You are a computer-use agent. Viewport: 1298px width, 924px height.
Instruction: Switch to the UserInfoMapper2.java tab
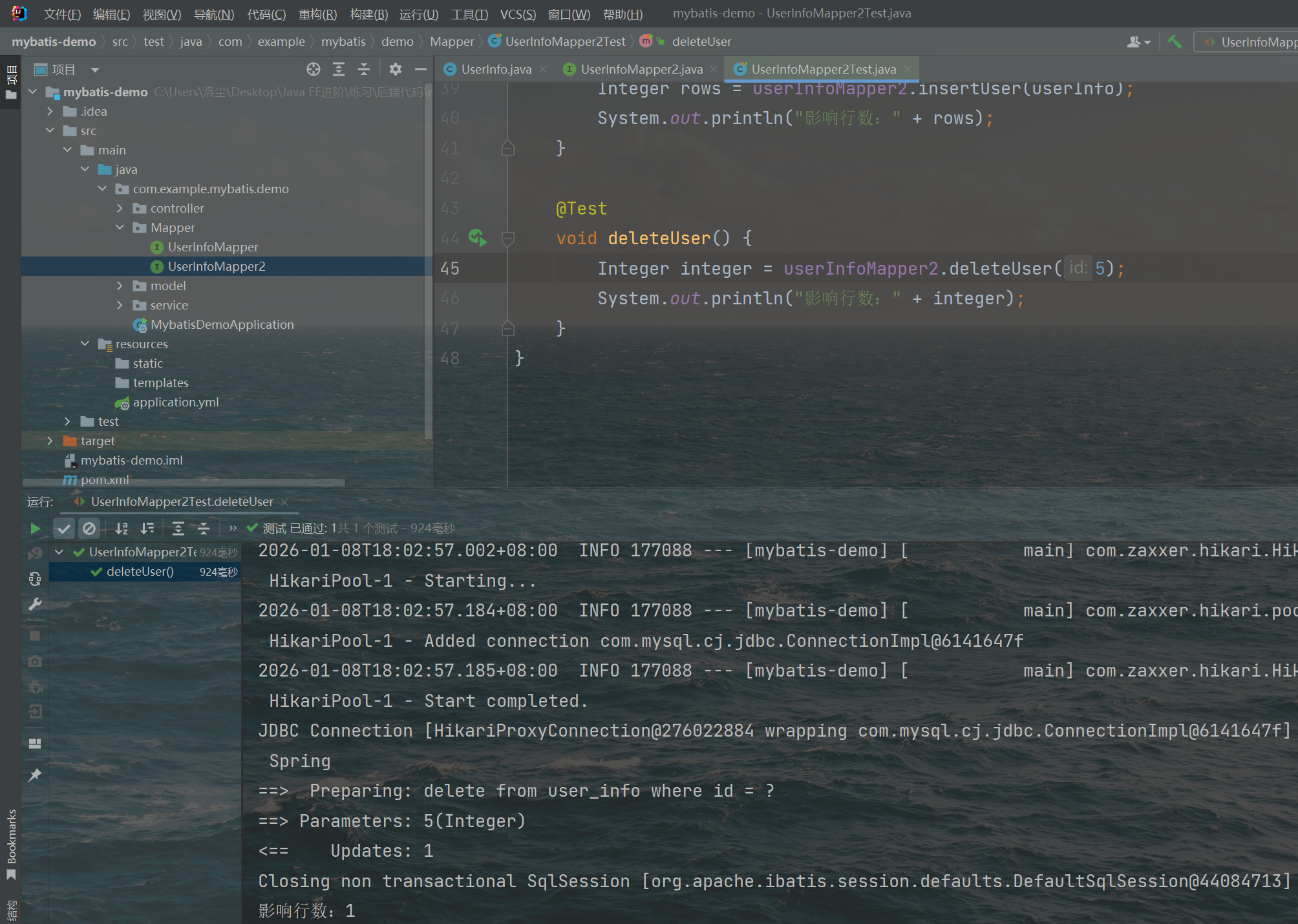641,69
